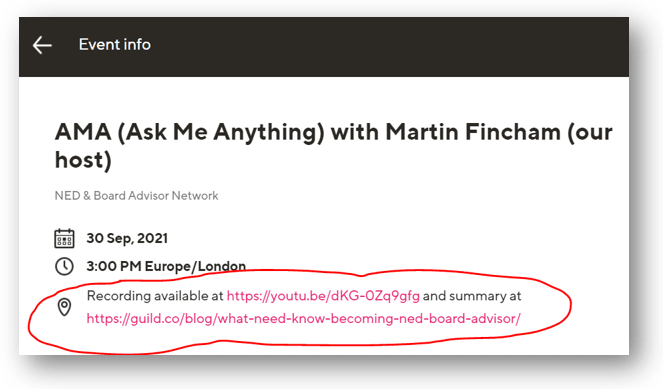This screenshot has height=389, width=663.
Task: Click the "and summary at" text
Action: coord(472,296)
